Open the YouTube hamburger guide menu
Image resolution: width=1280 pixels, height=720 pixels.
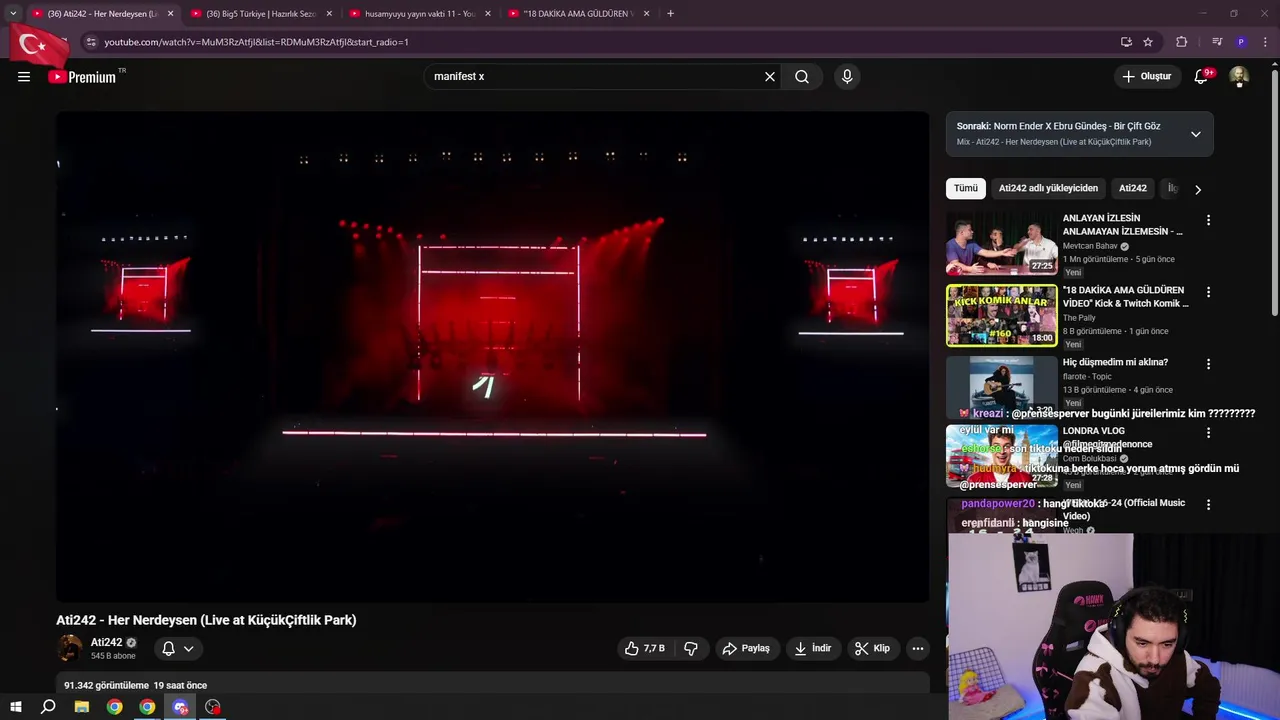point(24,76)
